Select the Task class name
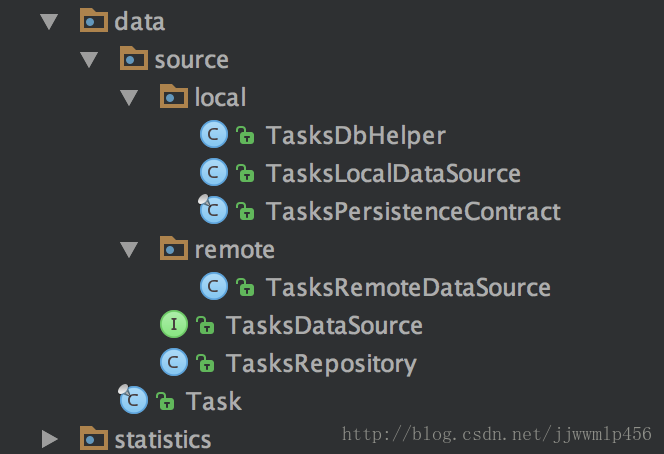Image resolution: width=664 pixels, height=454 pixels. point(214,401)
